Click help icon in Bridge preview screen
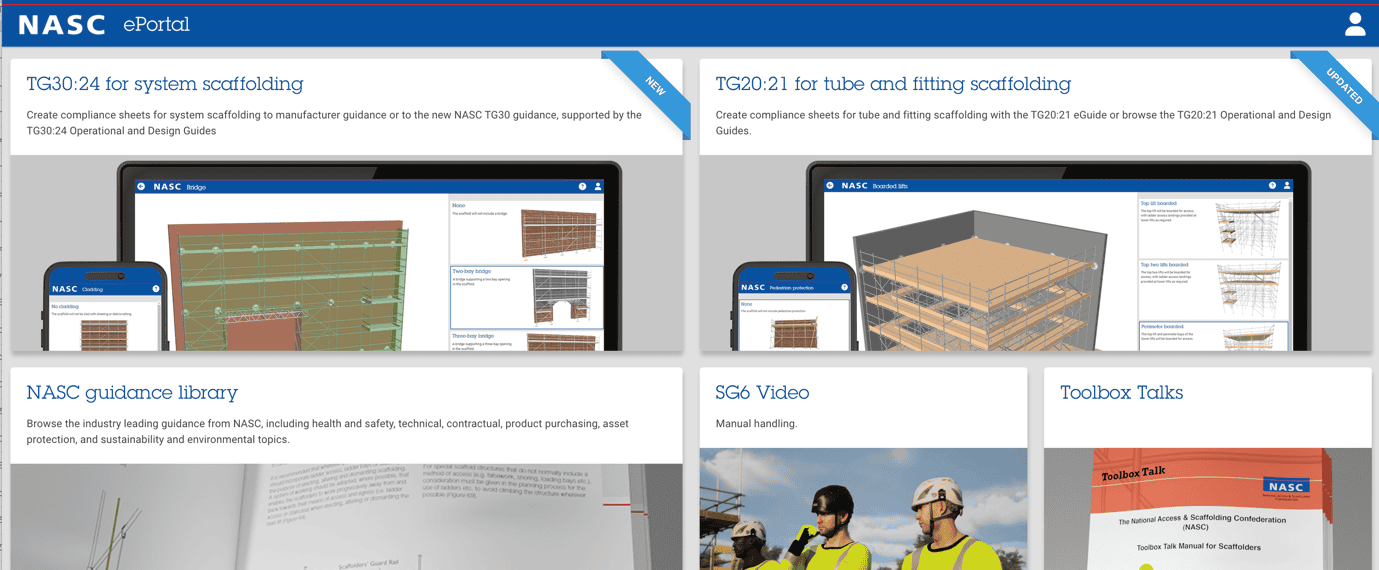This screenshot has height=570, width=1379. point(583,186)
